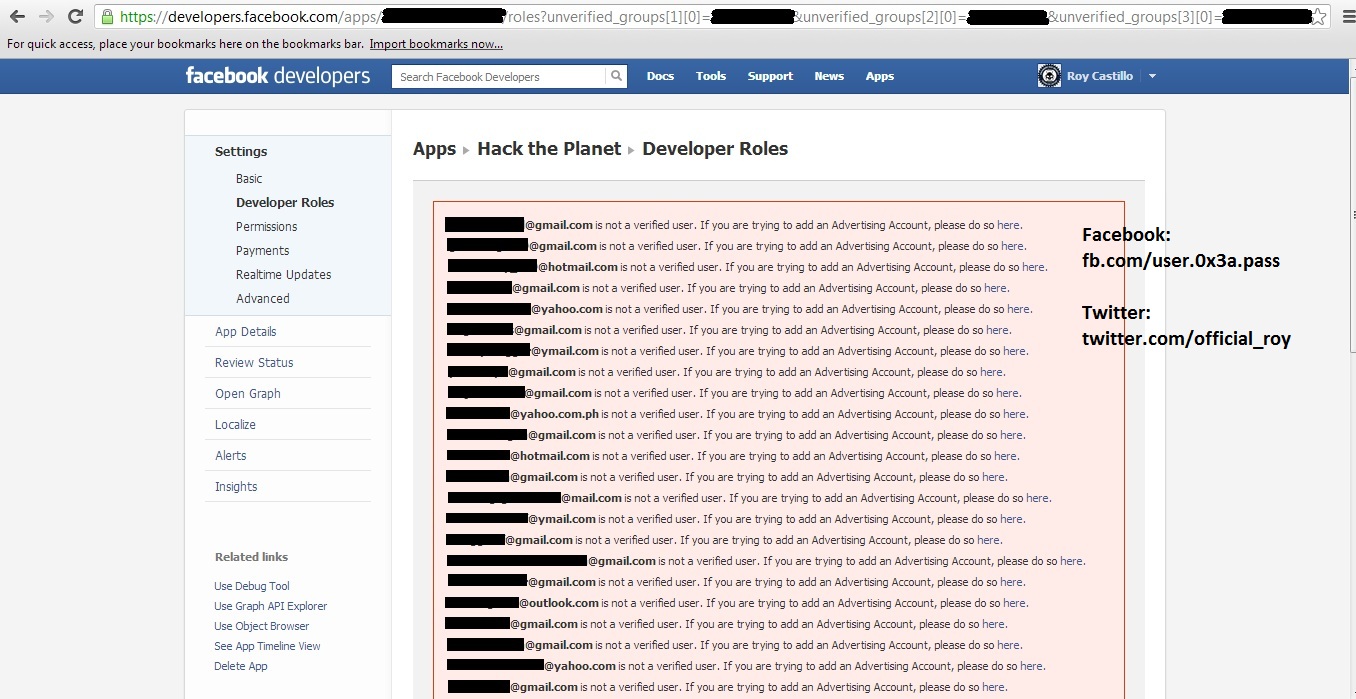Viewport: 1356px width, 699px height.
Task: Click the facebook developers logo
Action: click(x=278, y=76)
